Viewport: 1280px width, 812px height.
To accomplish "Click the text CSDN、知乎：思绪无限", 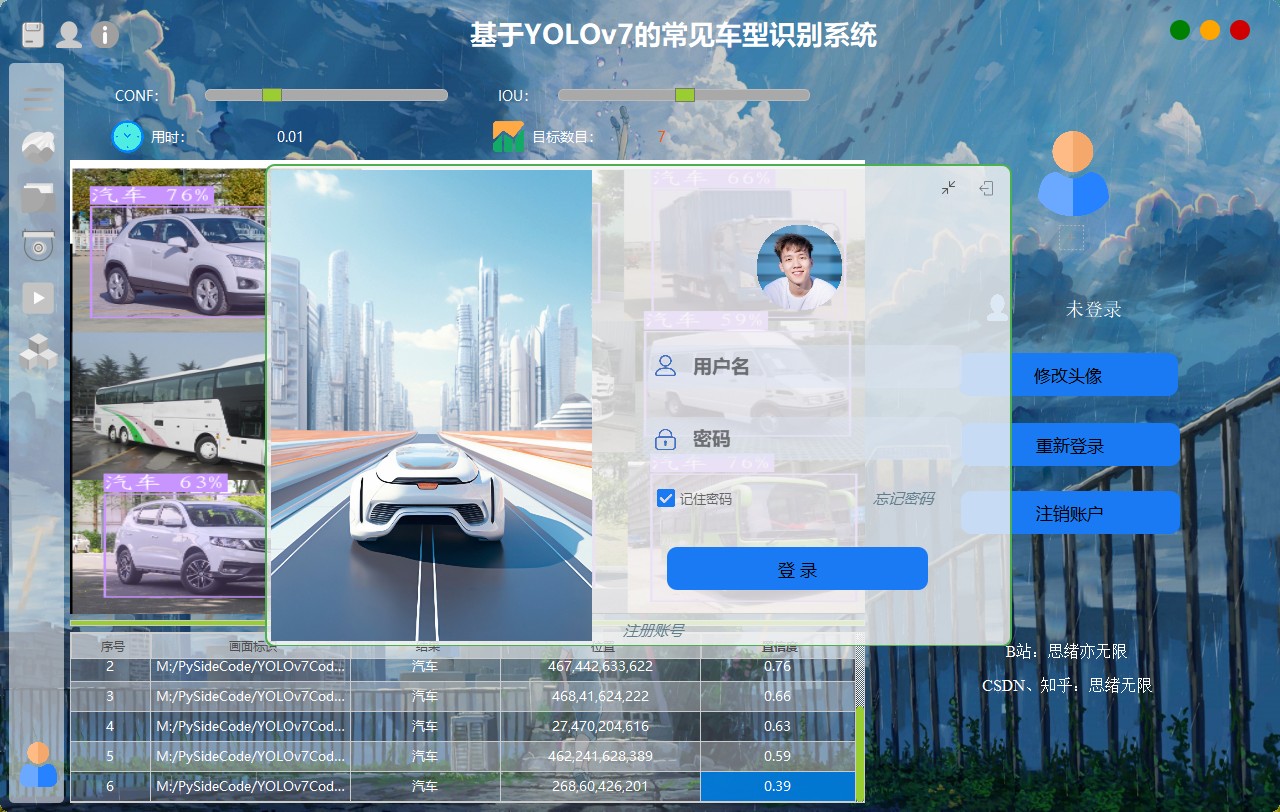I will pyautogui.click(x=1067, y=686).
